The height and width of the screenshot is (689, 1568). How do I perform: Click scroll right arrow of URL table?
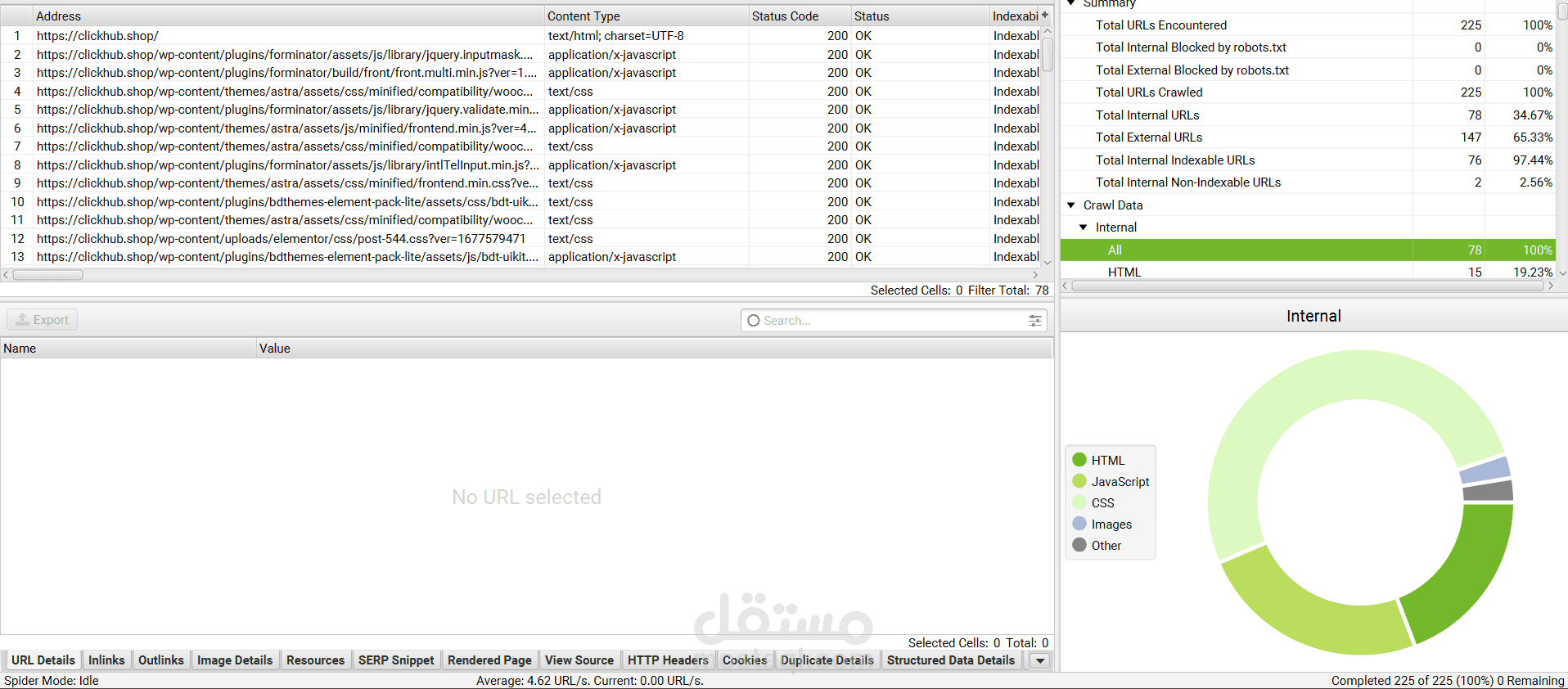click(x=1035, y=275)
